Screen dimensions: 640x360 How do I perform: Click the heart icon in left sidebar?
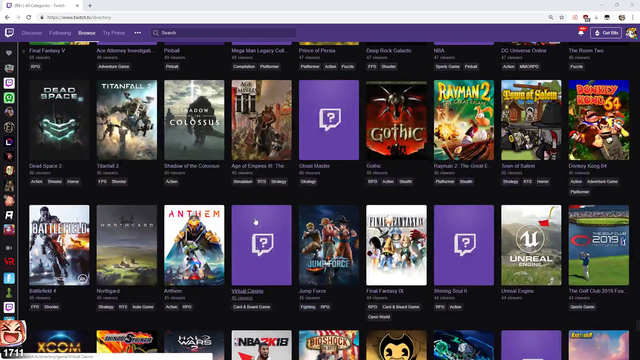[9, 53]
